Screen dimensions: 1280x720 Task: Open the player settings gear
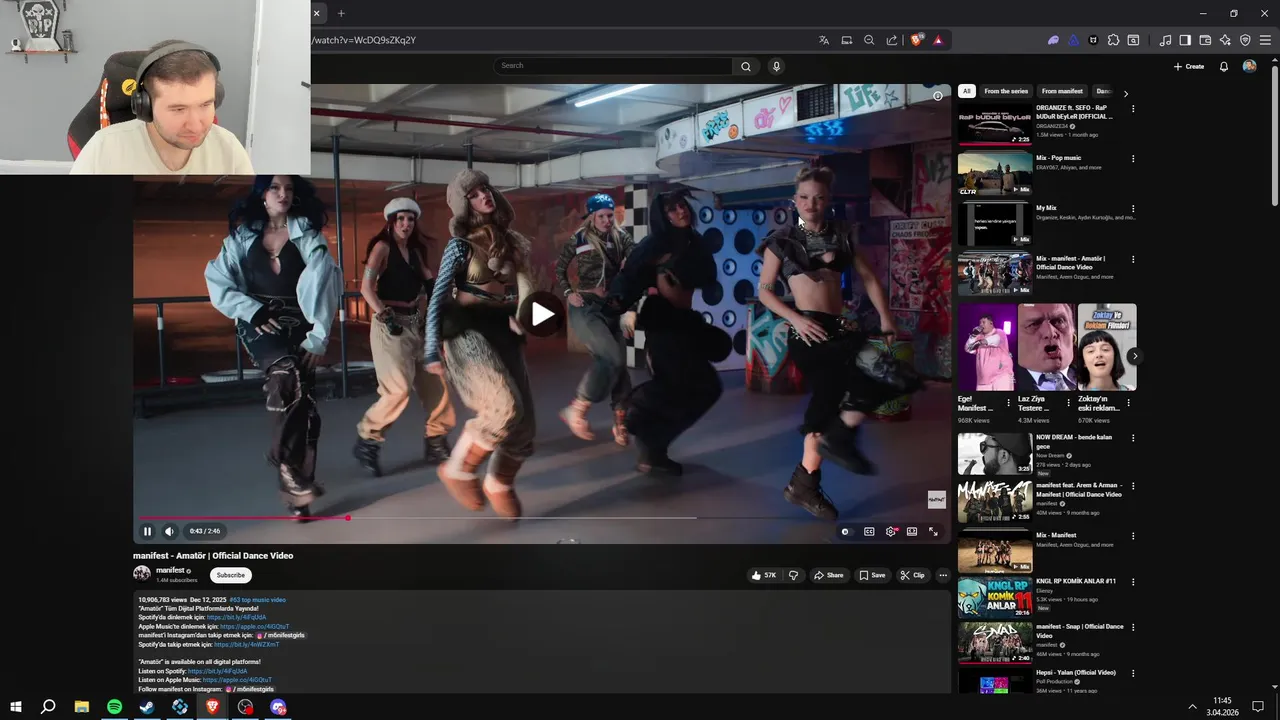890,532
